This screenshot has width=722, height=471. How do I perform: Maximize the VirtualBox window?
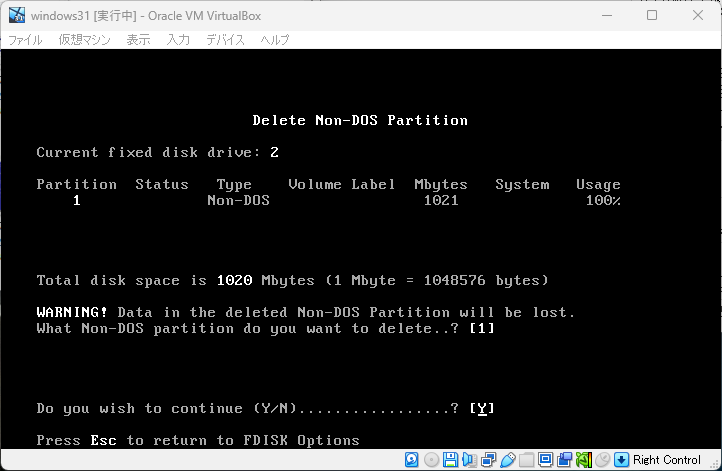[x=652, y=15]
